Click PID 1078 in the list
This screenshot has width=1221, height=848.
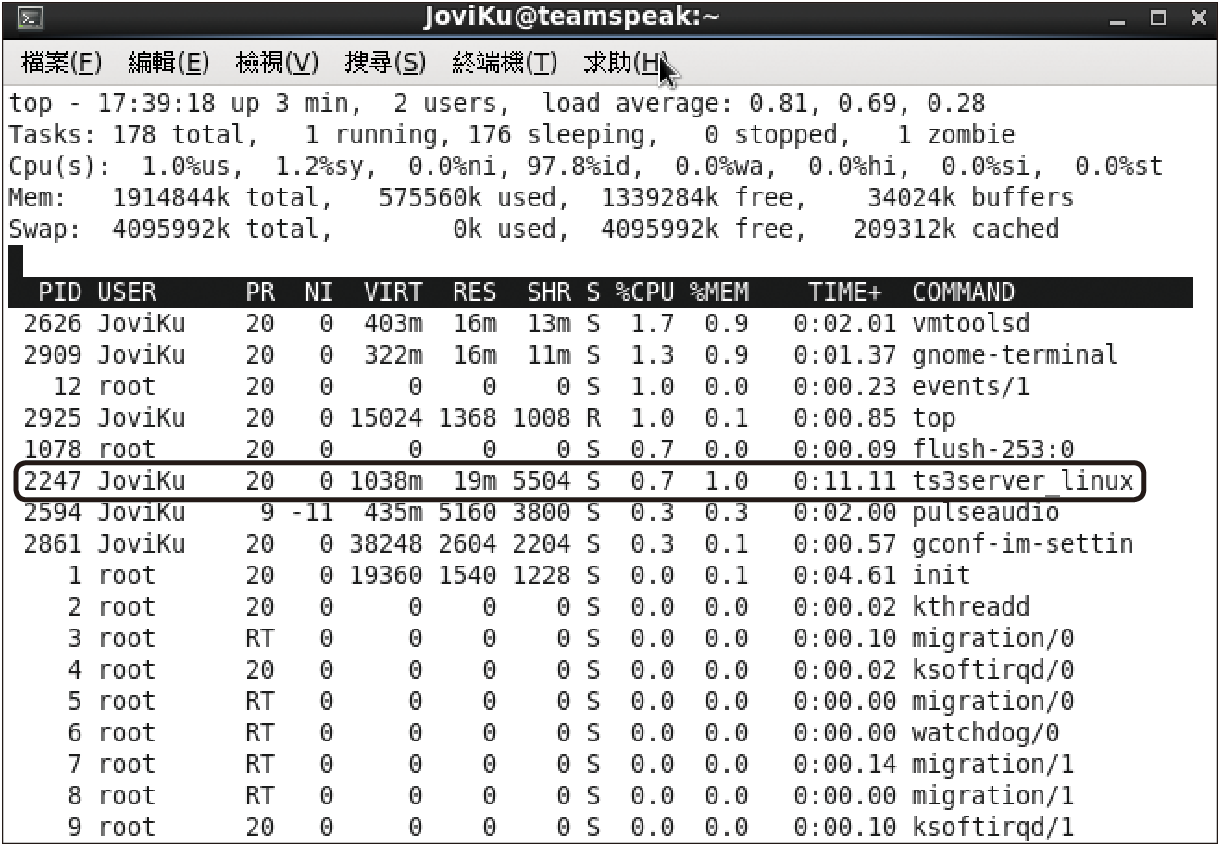tap(54, 450)
